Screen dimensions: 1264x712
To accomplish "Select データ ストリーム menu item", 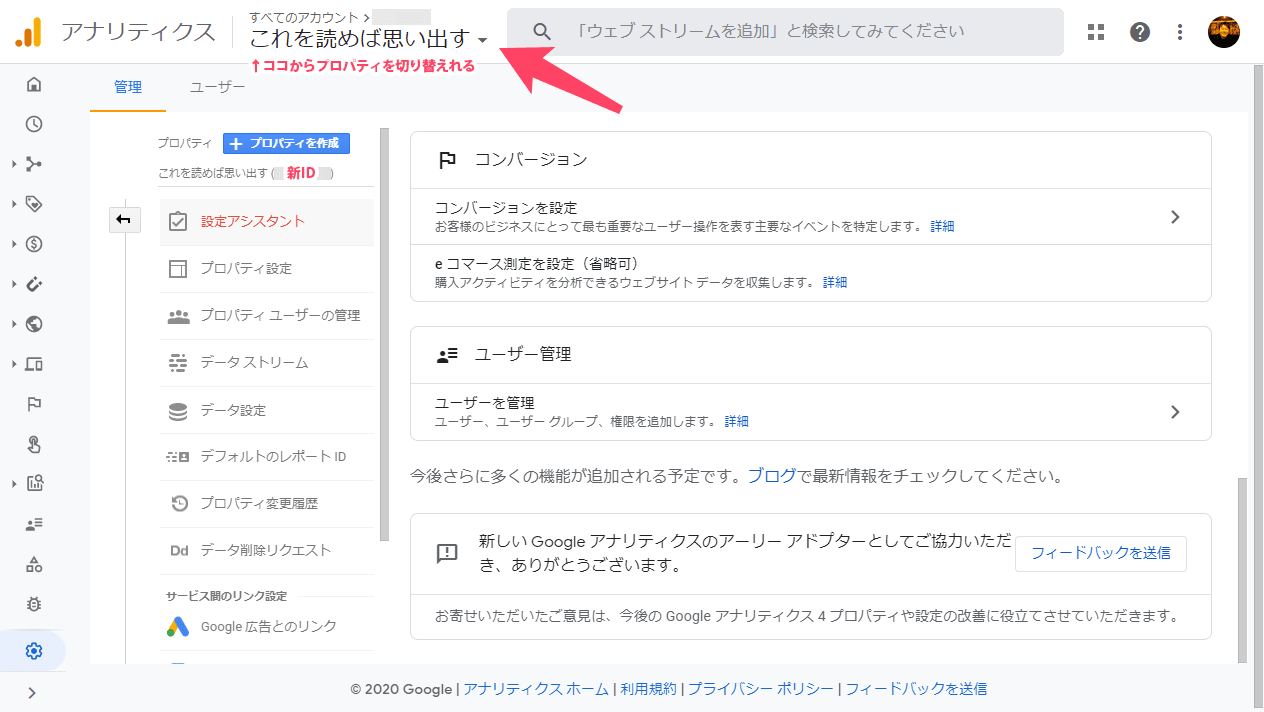I will pyautogui.click(x=266, y=362).
